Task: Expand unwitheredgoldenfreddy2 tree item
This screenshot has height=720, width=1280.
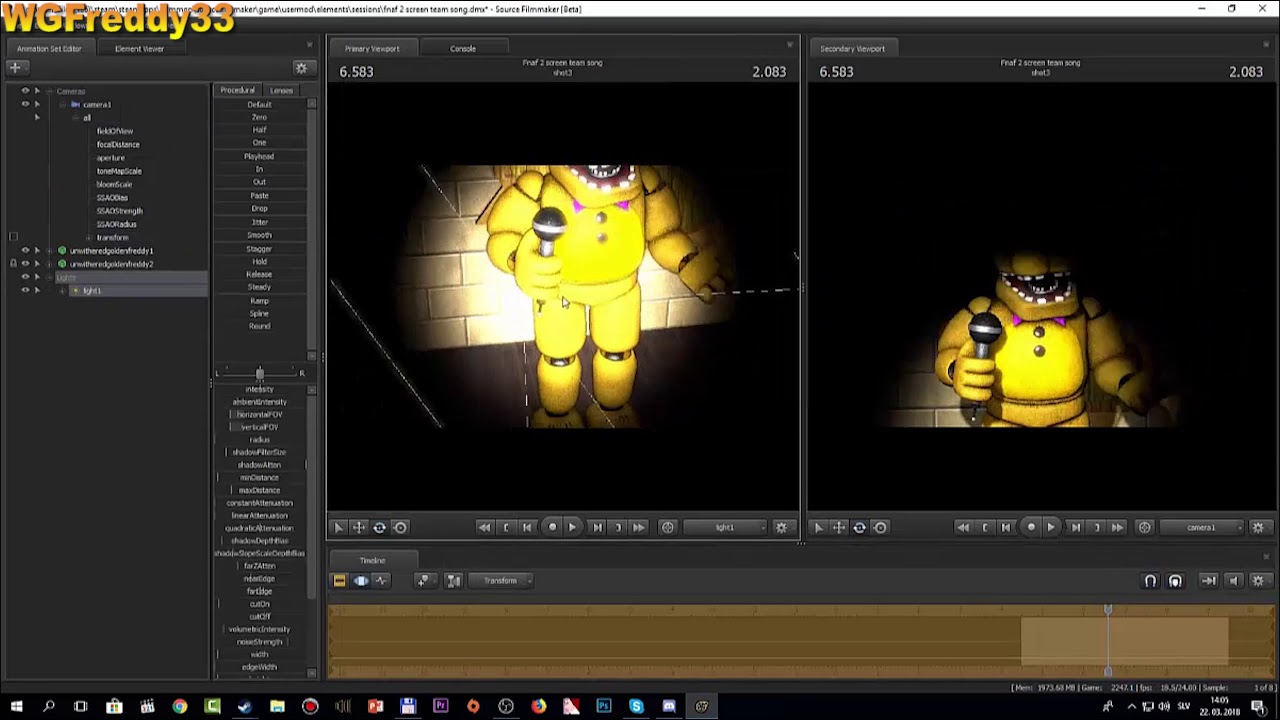Action: (x=50, y=264)
